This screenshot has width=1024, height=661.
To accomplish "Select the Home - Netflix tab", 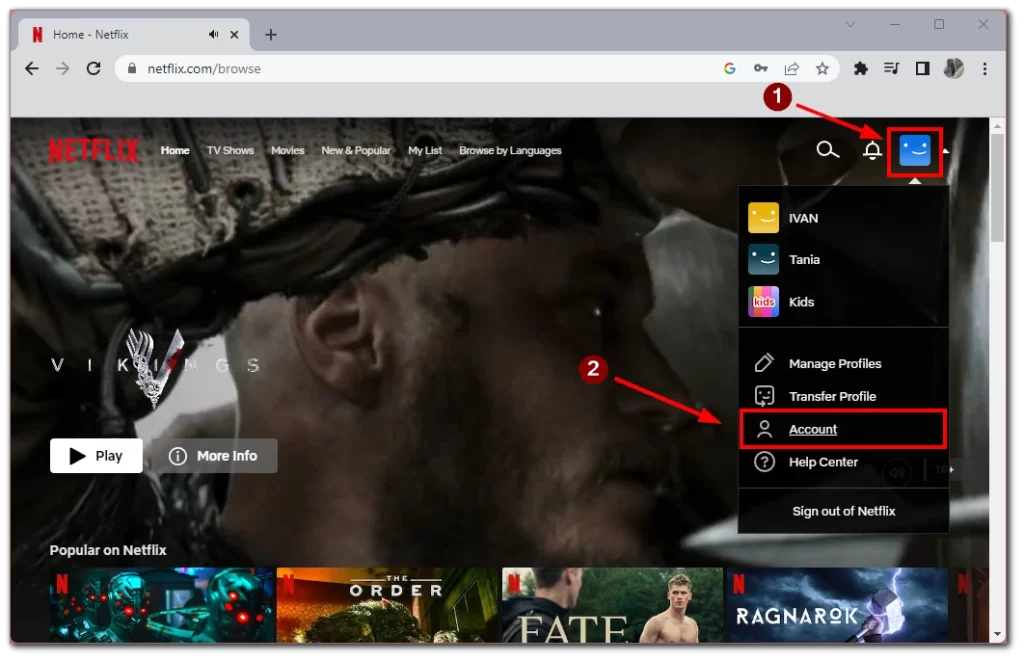I will tap(133, 35).
